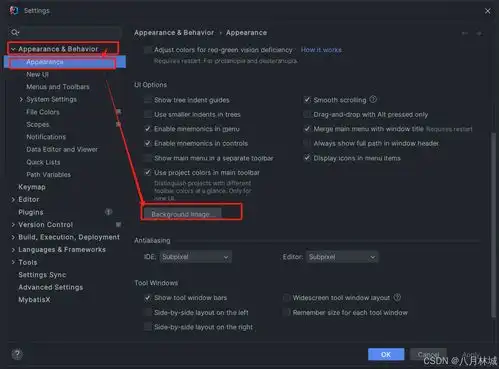The image size is (499, 369).
Task: Open Widescreen tool window layout help icon
Action: click(x=397, y=297)
